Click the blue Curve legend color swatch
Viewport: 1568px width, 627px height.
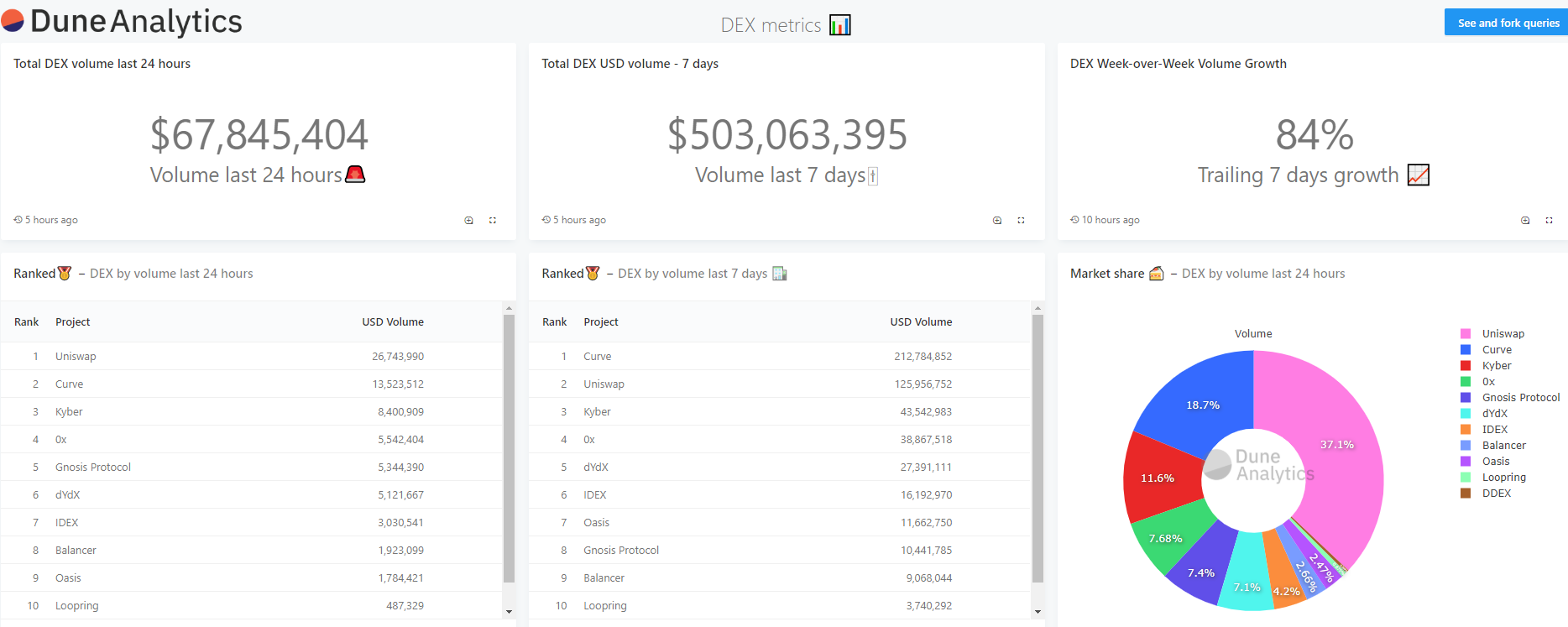(x=1466, y=350)
